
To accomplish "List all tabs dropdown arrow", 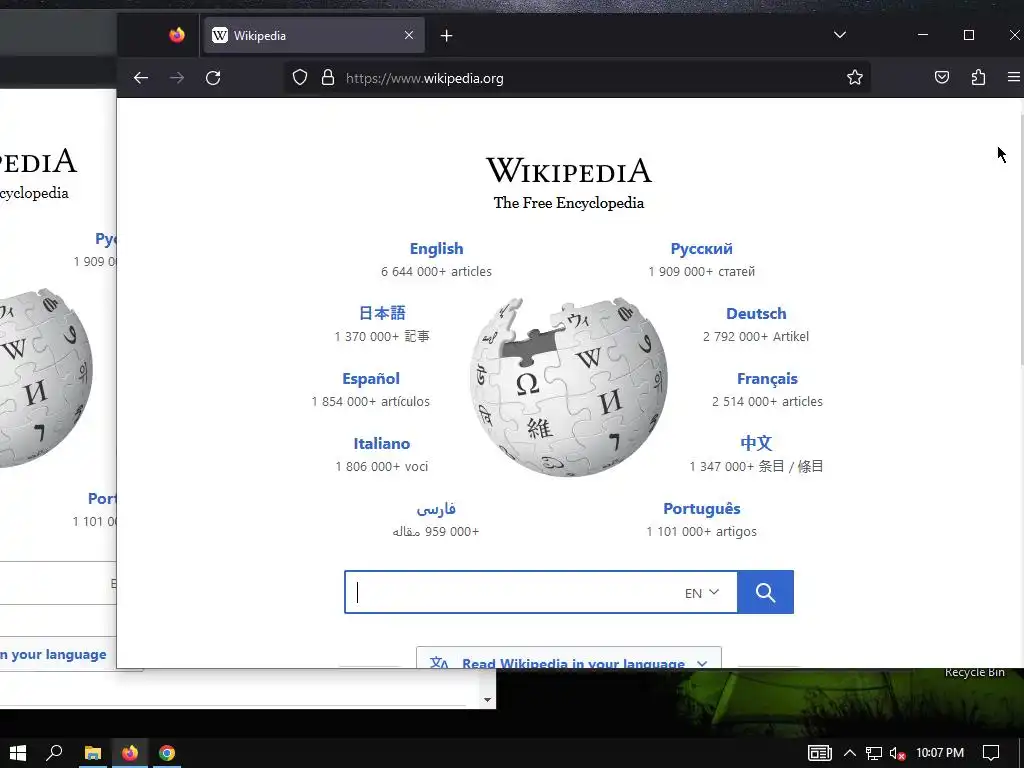I will pos(840,35).
